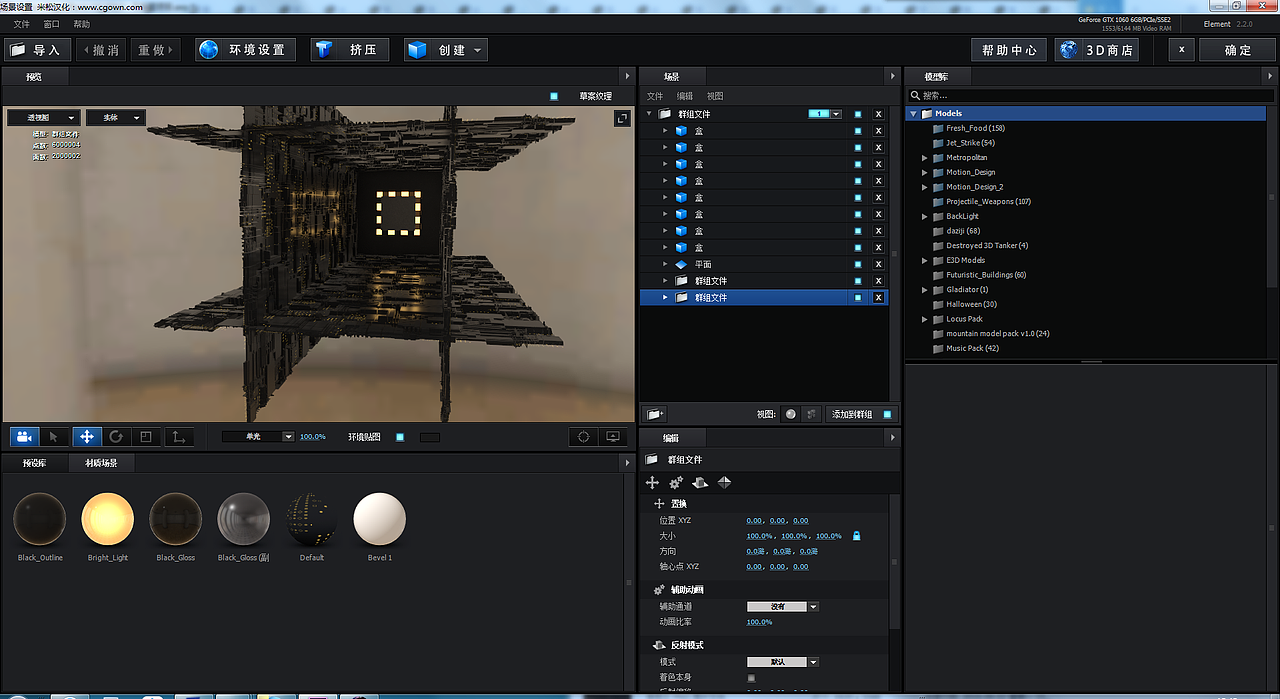
Task: Click the 确定 confirm button
Action: pyautogui.click(x=1236, y=49)
